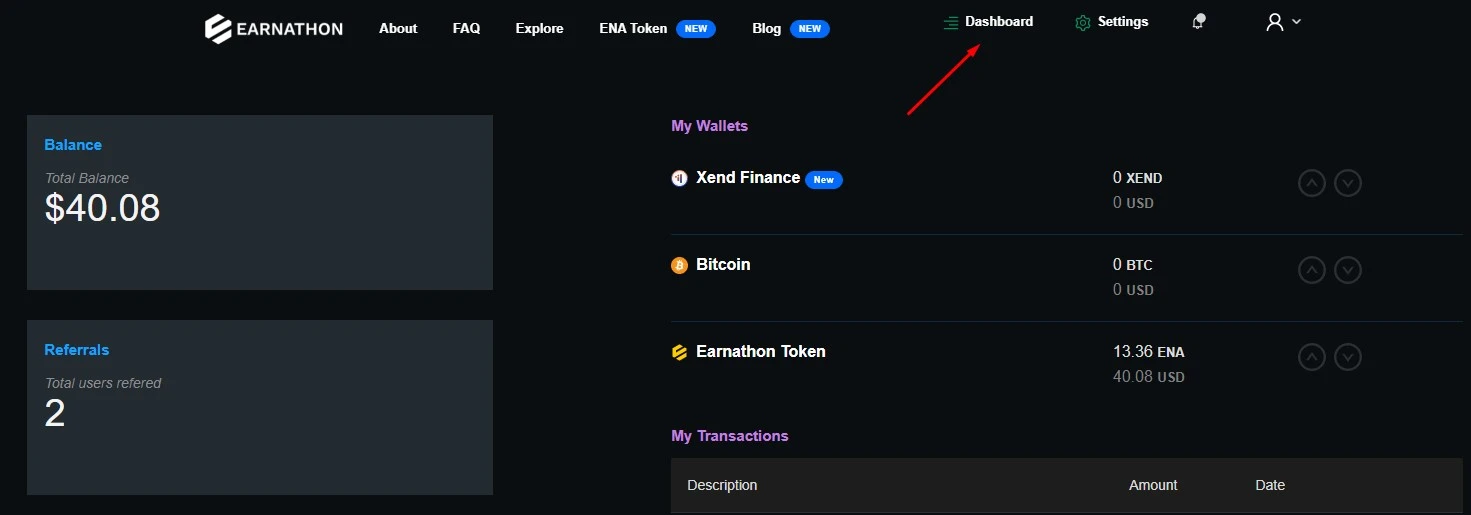The width and height of the screenshot is (1471, 515).
Task: Click the up arrow for Earnathon Token wallet
Action: point(1312,357)
